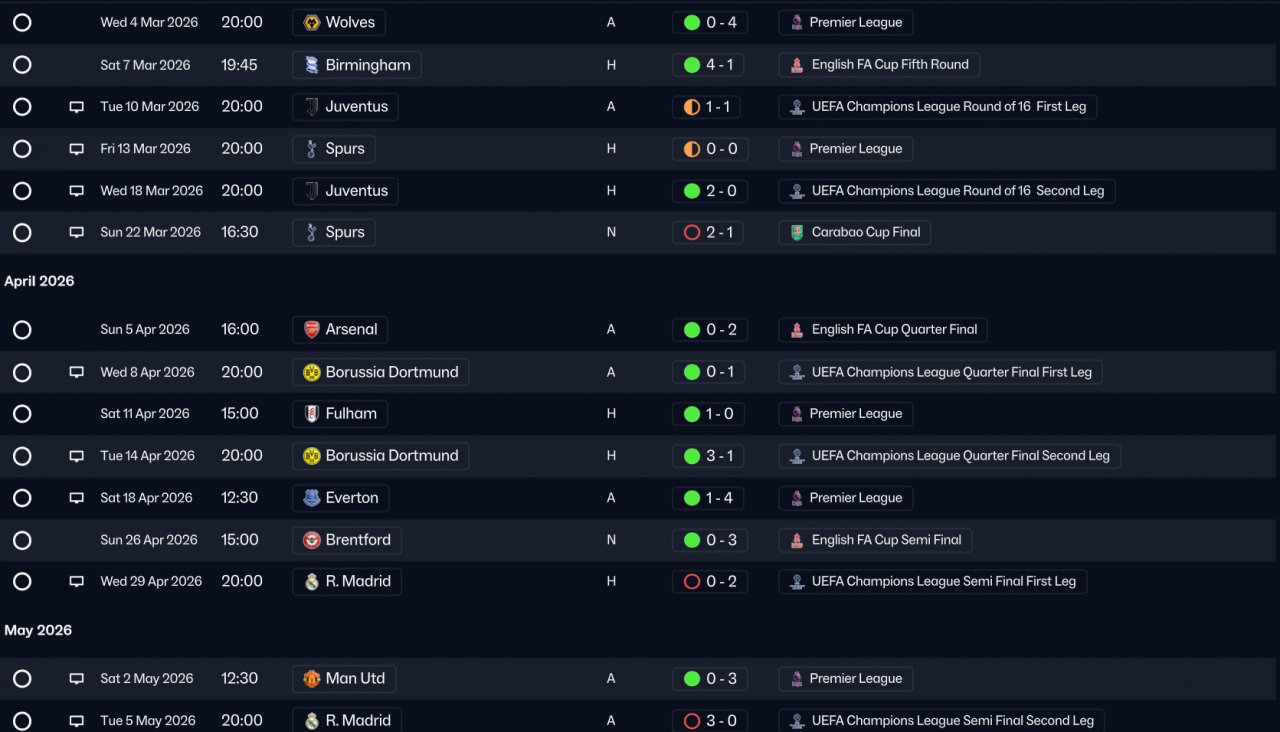Viewport: 1280px width, 732px height.
Task: Click the TV broadcast icon for Juventus 10 Mar match
Action: 77,107
